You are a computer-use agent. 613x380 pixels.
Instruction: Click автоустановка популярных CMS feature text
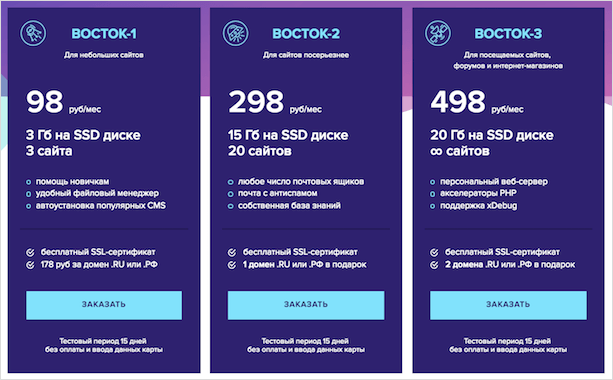(101, 206)
